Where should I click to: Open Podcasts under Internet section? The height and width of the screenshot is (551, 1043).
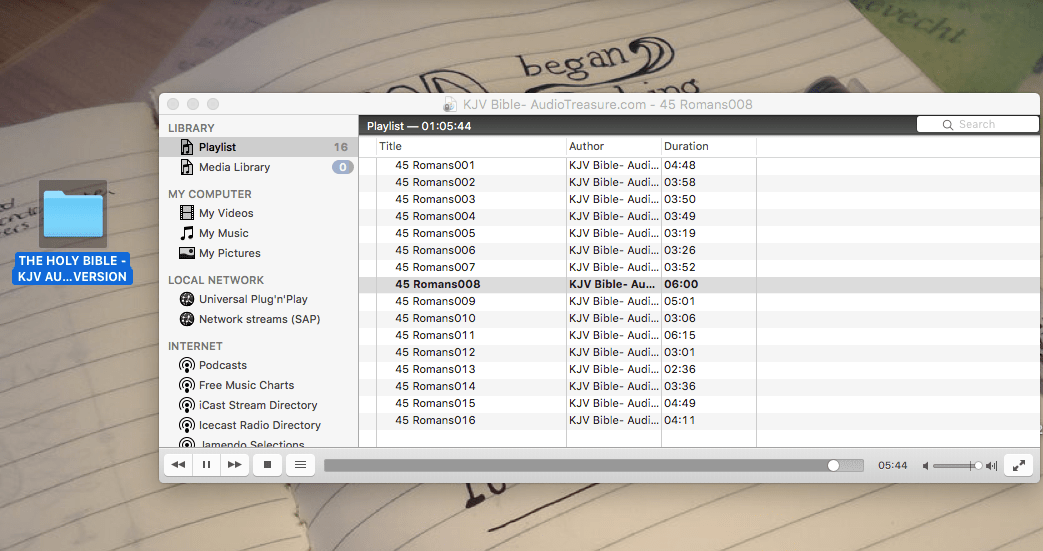point(222,365)
